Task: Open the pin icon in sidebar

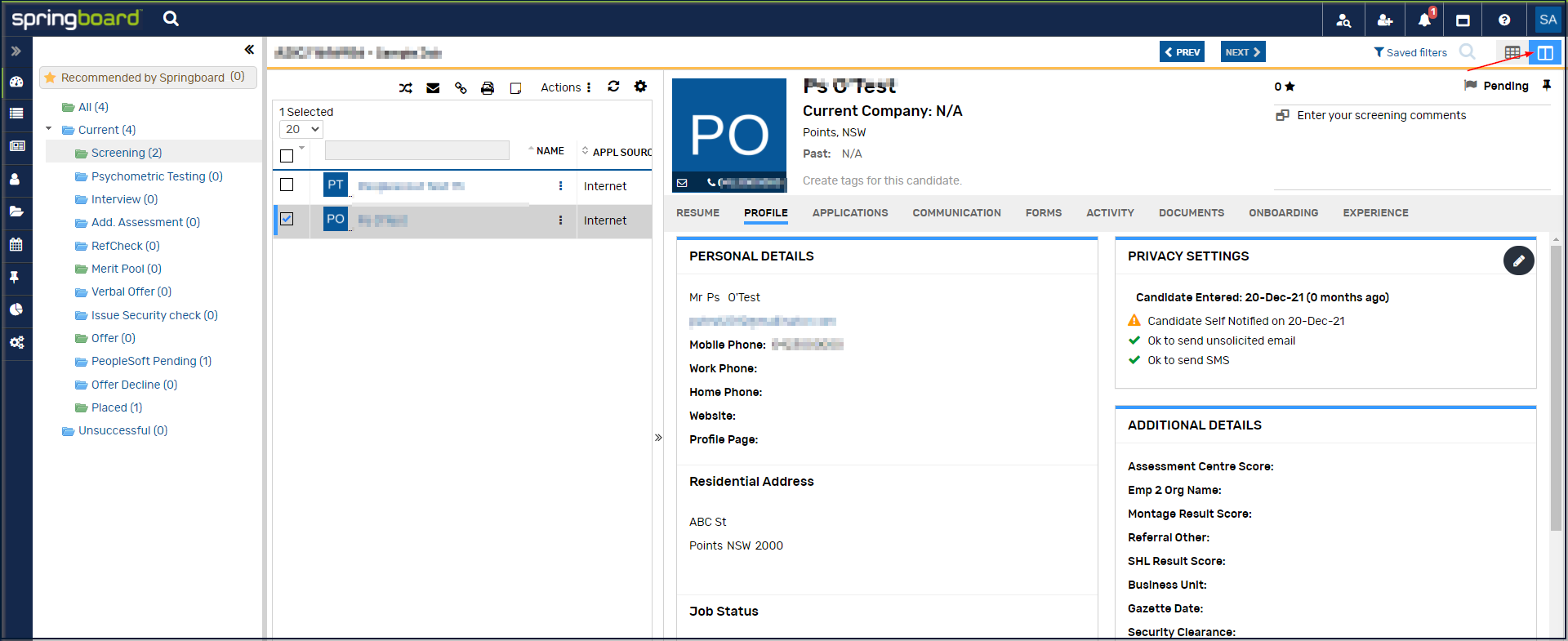Action: (15, 277)
